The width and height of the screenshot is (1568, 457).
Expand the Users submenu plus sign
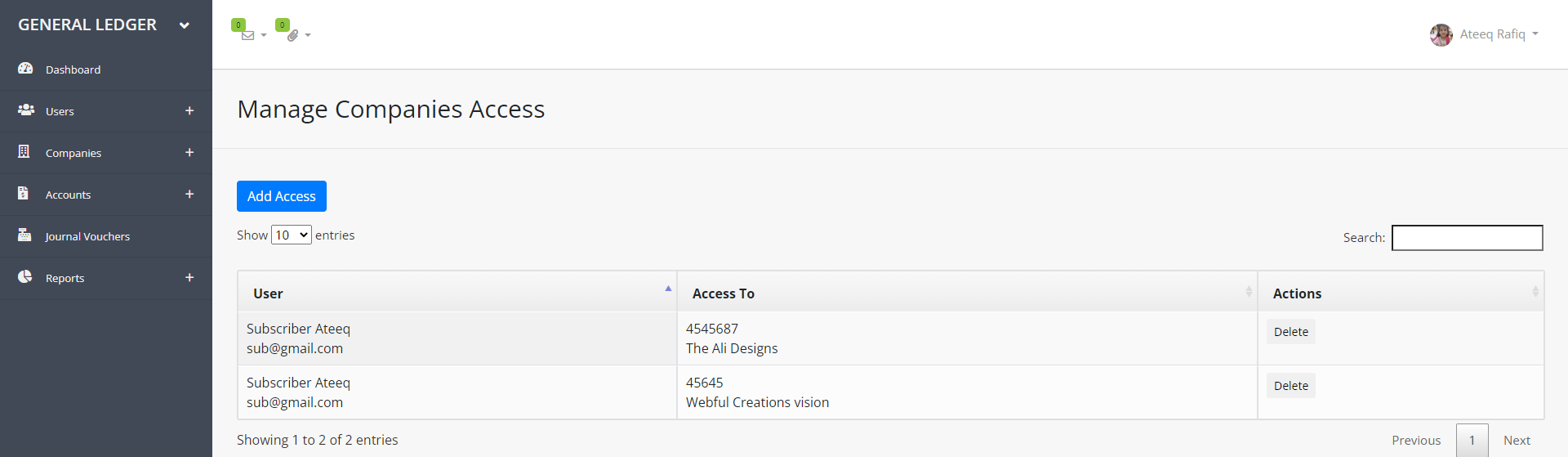[189, 110]
